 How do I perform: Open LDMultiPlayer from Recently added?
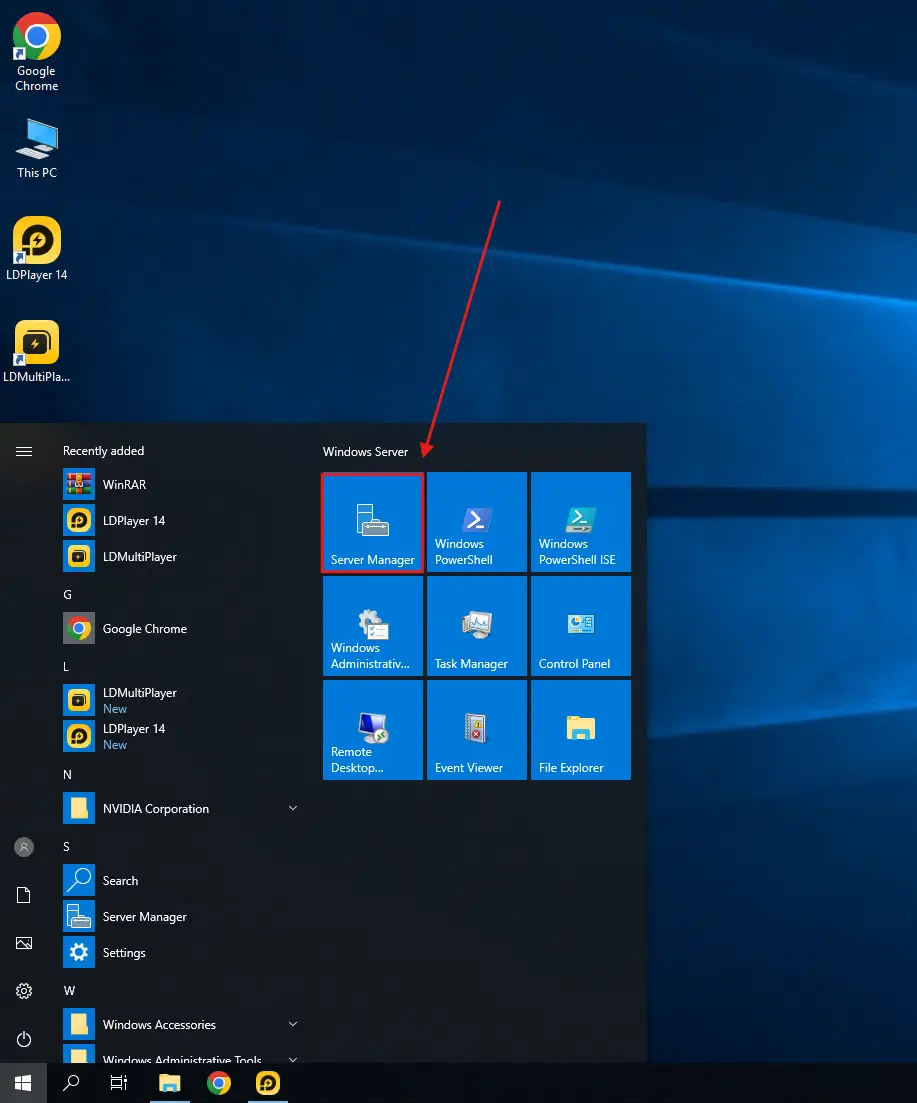click(x=181, y=556)
